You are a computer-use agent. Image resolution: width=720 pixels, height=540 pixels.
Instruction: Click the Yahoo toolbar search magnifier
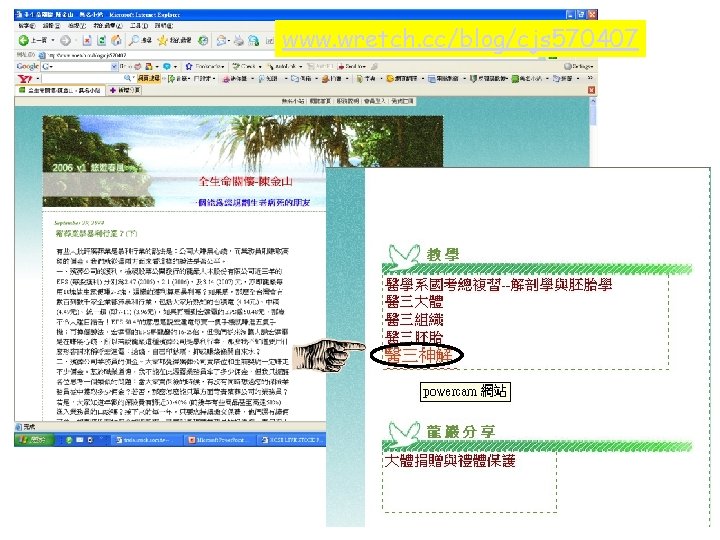pos(127,79)
